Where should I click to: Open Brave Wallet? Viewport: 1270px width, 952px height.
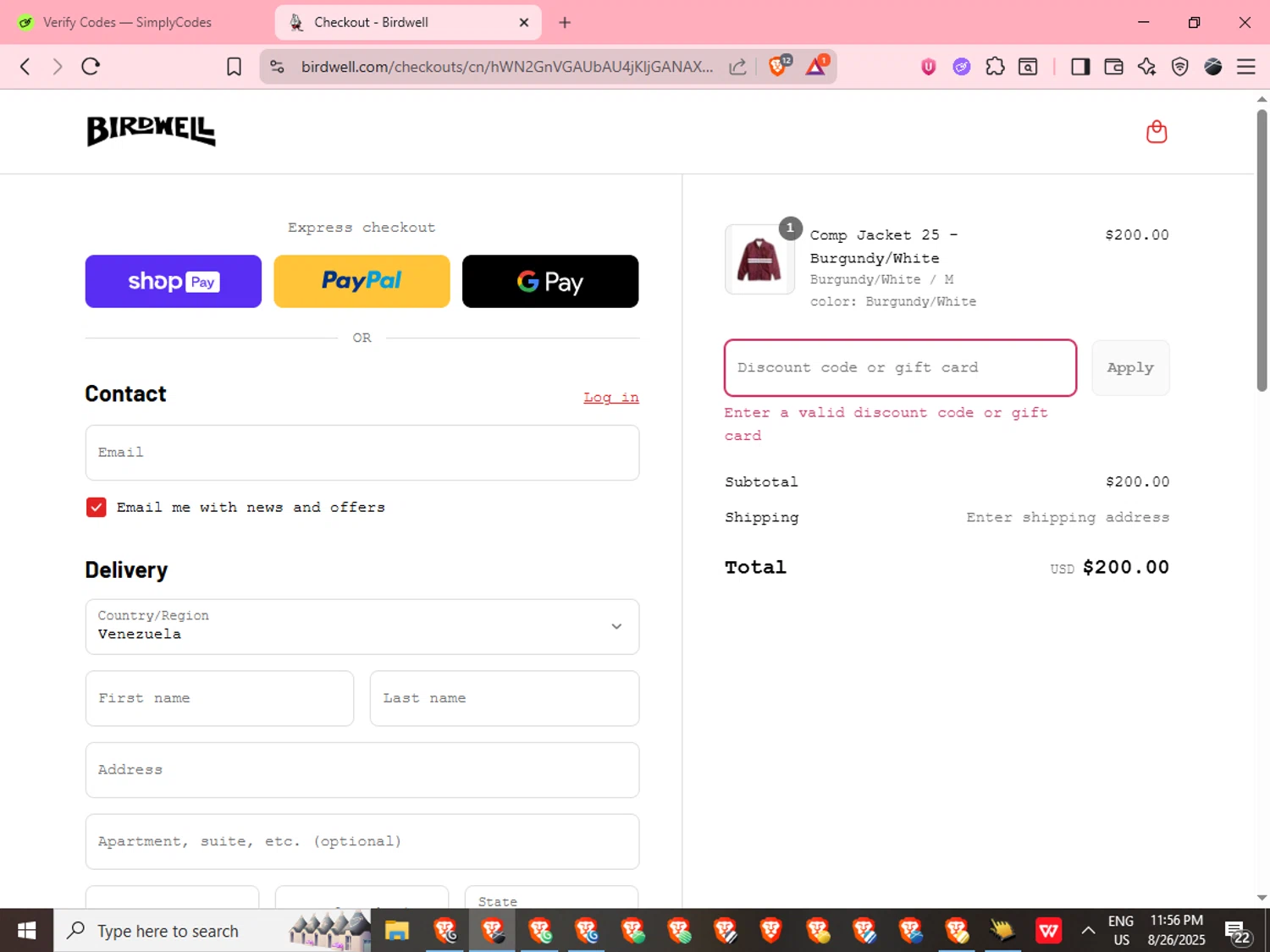coord(1113,67)
